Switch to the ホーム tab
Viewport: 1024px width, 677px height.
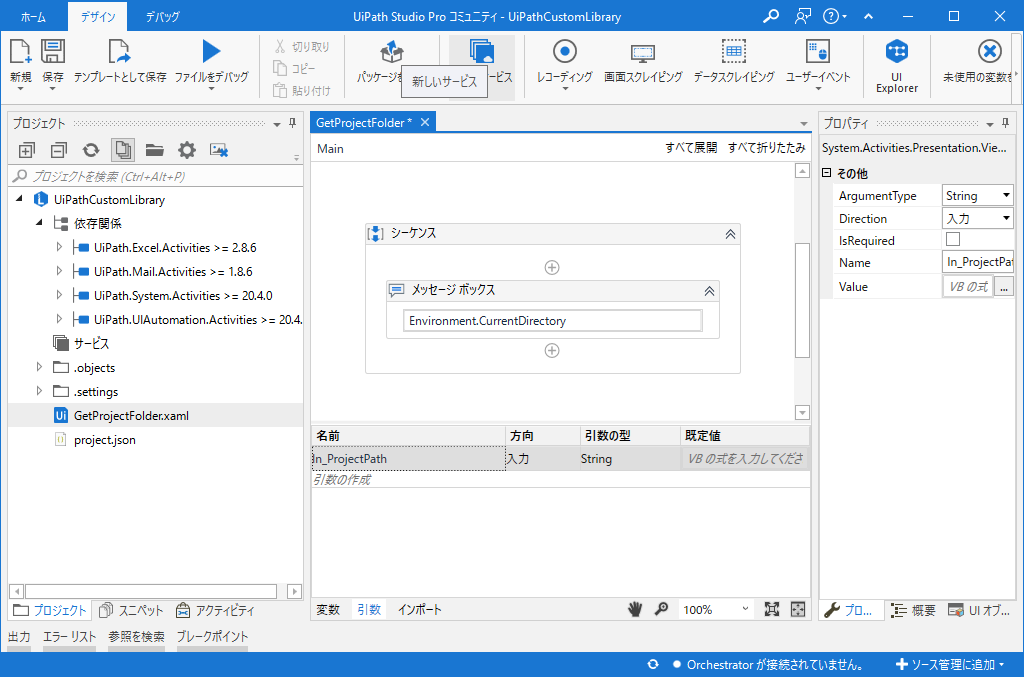(33, 17)
